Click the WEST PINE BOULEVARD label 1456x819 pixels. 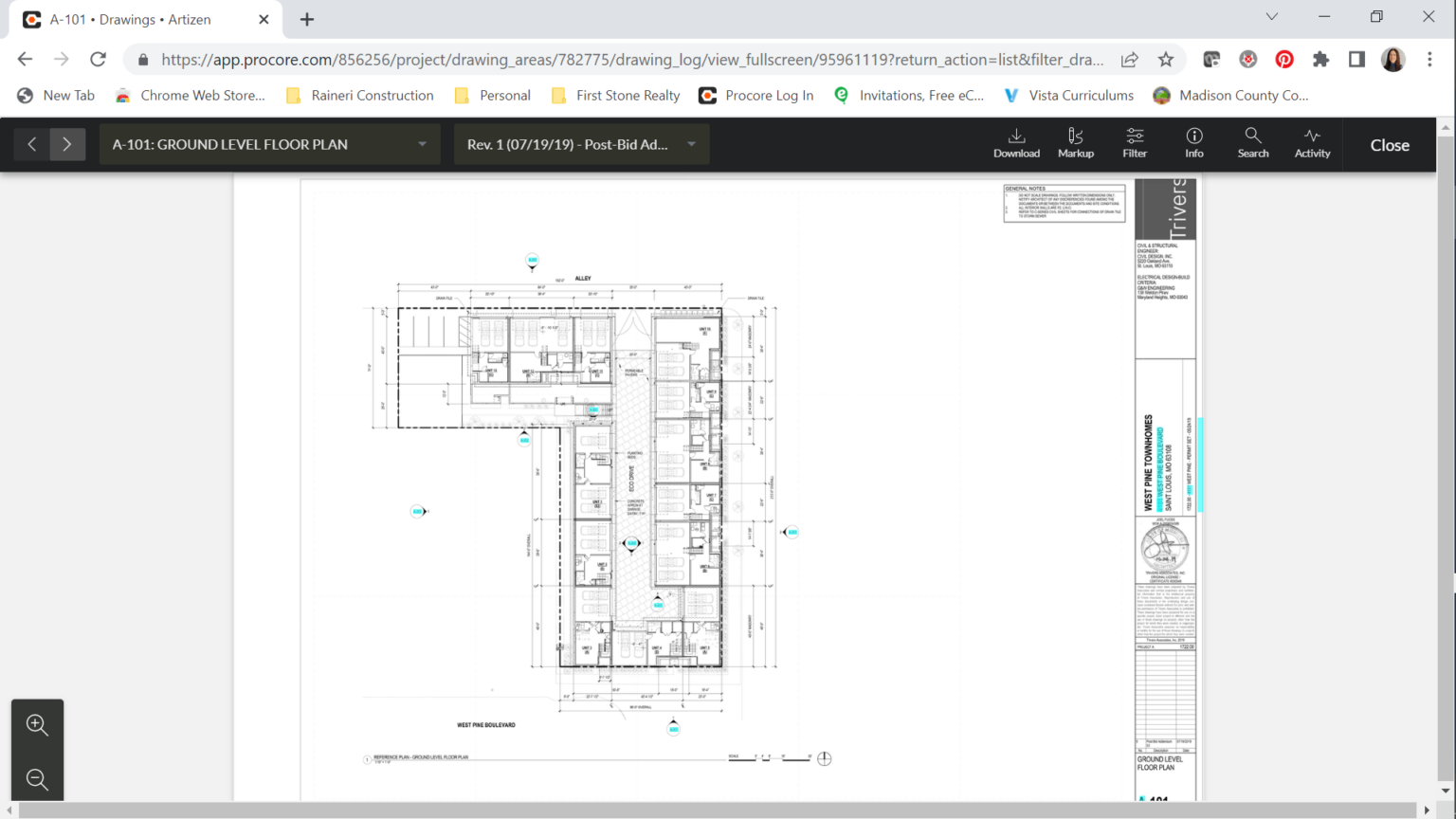point(486,725)
